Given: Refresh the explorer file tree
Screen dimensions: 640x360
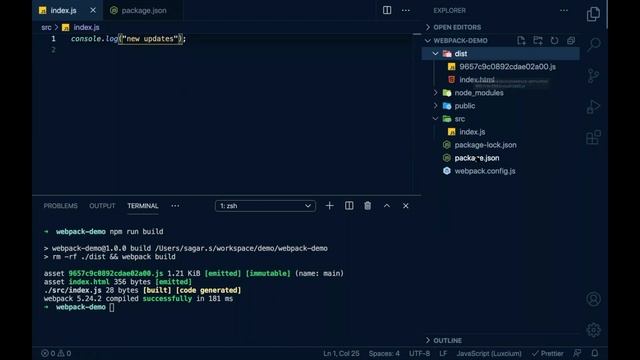Looking at the screenshot, I should [x=554, y=40].
